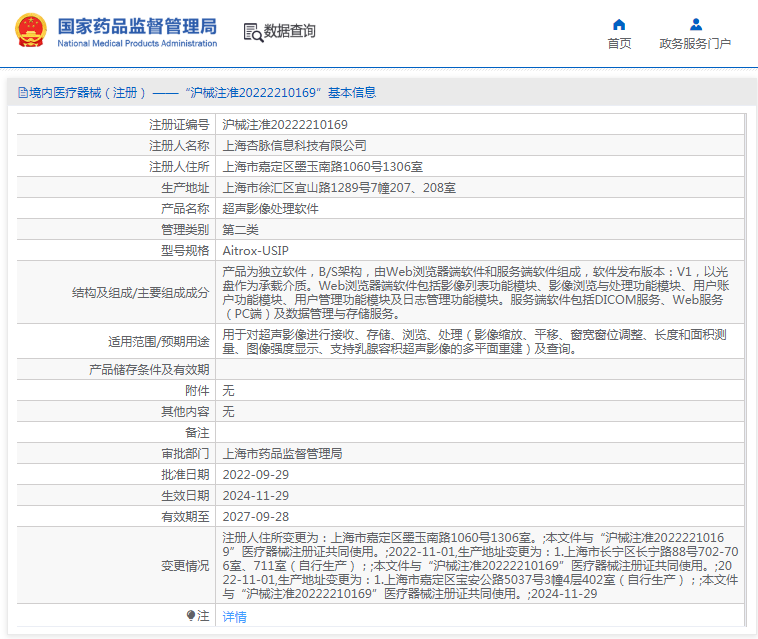758x639 pixels.
Task: Click the document icon before 境内医疗器械
Action: coord(23,92)
